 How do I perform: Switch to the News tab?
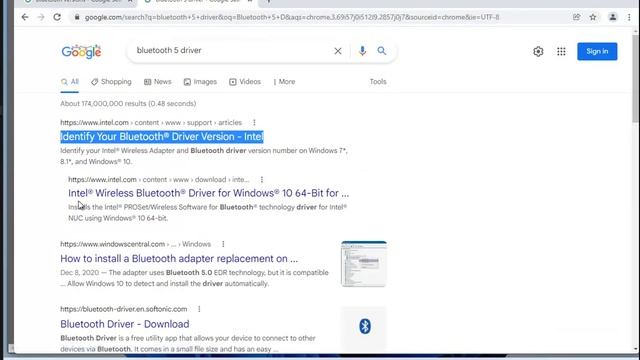158,82
